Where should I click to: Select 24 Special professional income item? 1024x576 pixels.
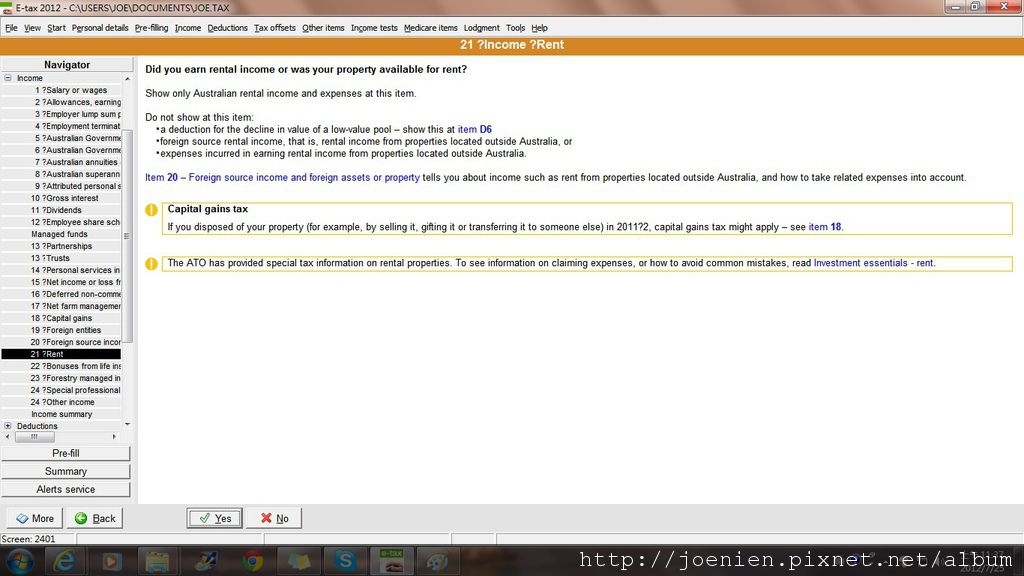coord(76,390)
